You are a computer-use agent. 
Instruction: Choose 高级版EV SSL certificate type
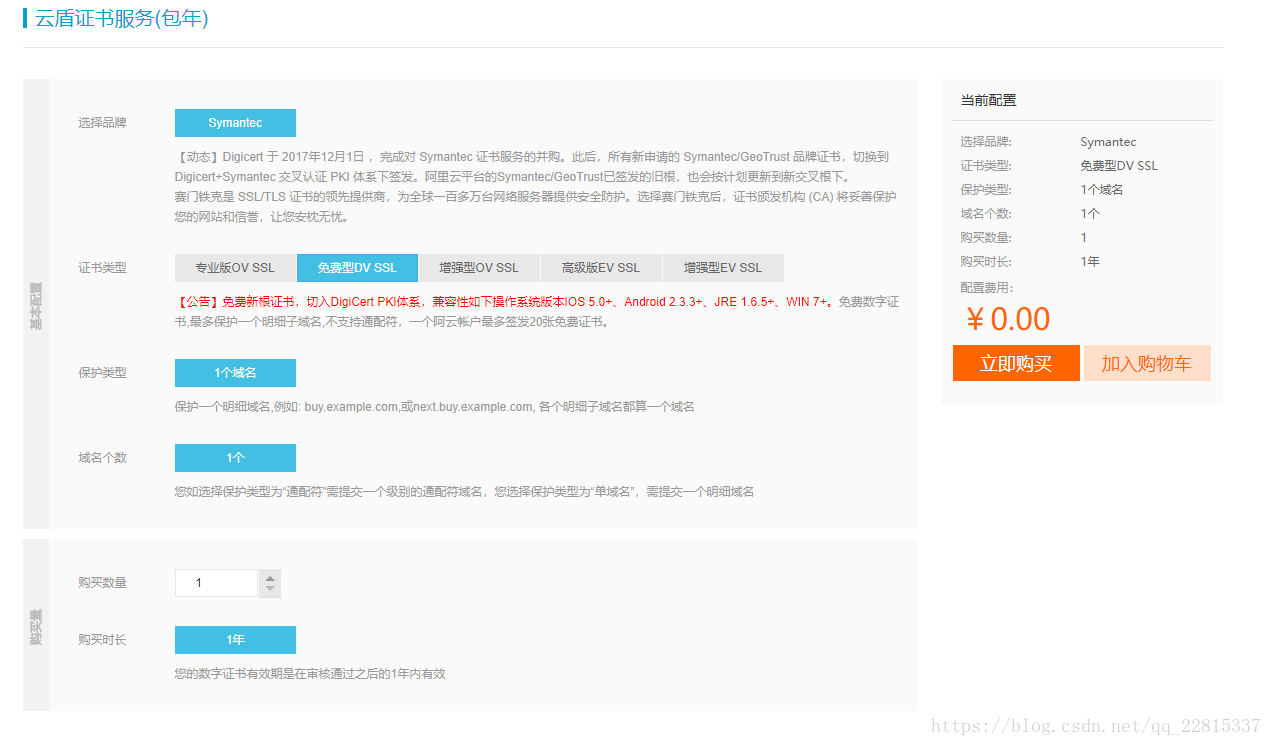[601, 268]
